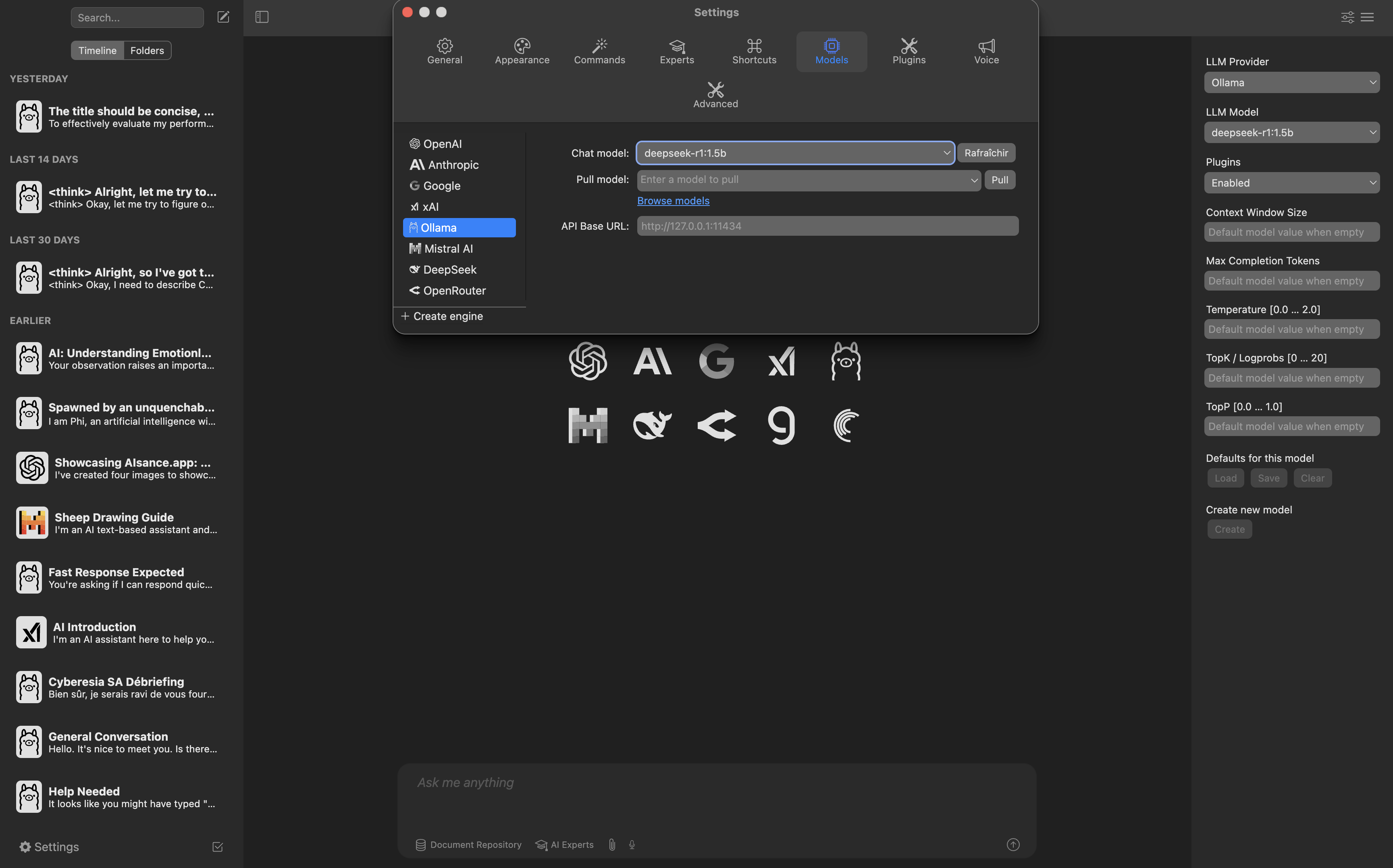Open the Plugins settings tab
This screenshot has height=868, width=1393.
[x=909, y=51]
